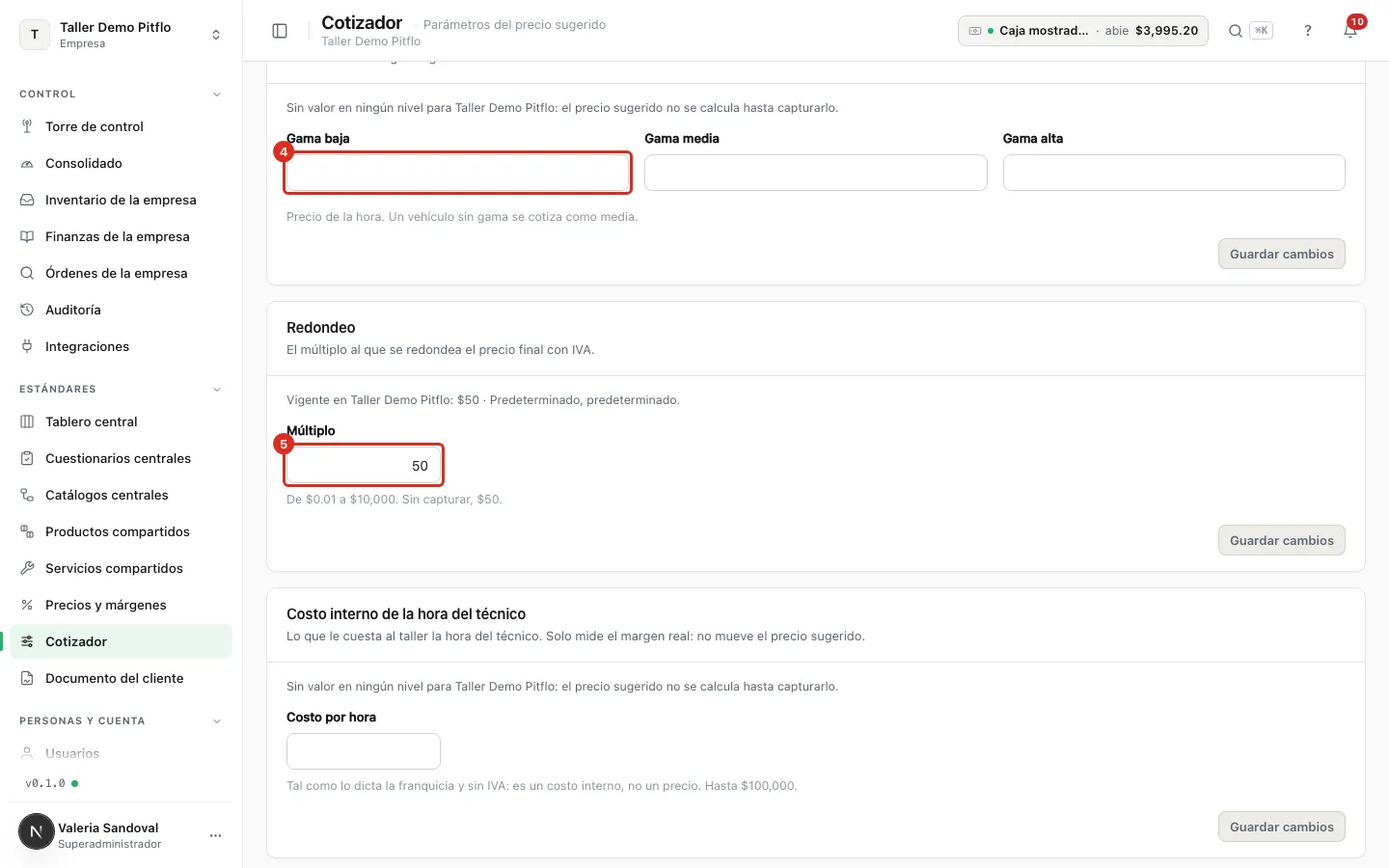Collapse the ESTÁNDARES sidebar section

click(x=217, y=390)
